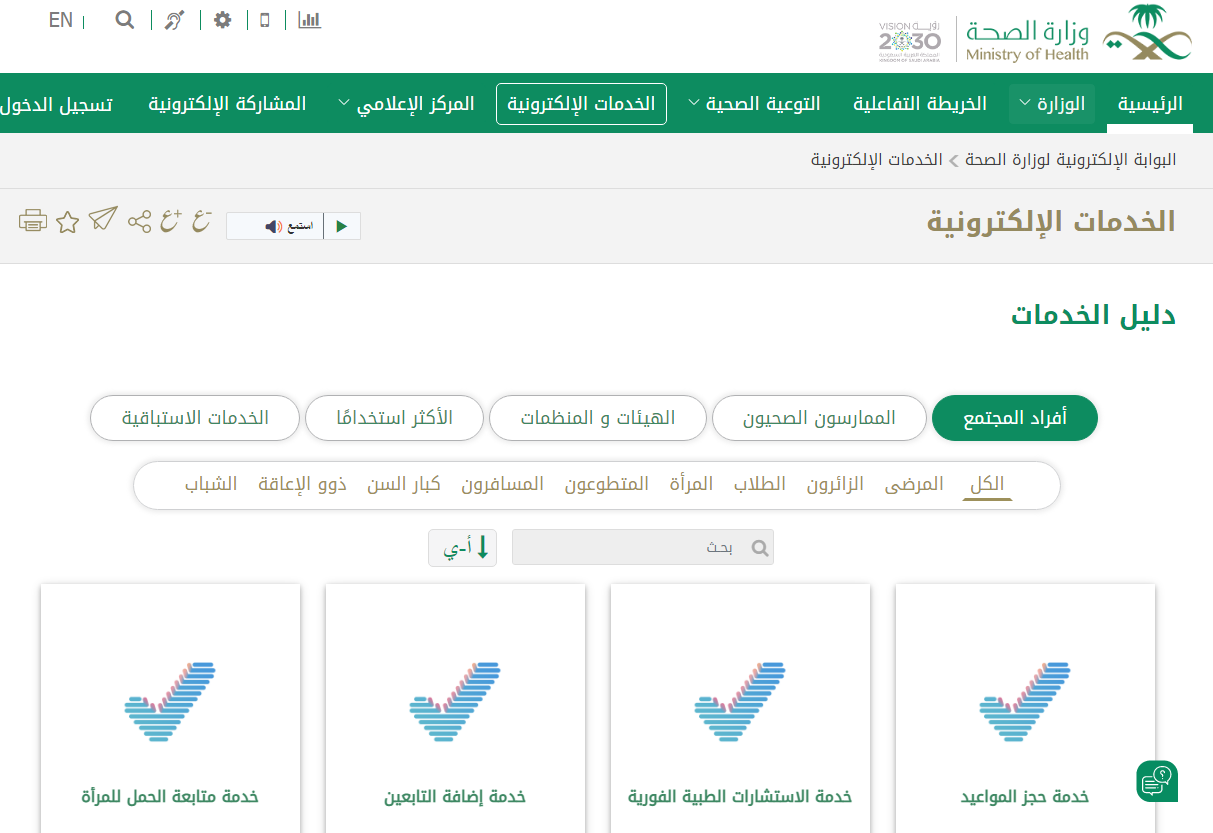Screen dimensions: 1213x833
Task: Click the paper plane send icon
Action: tap(103, 219)
